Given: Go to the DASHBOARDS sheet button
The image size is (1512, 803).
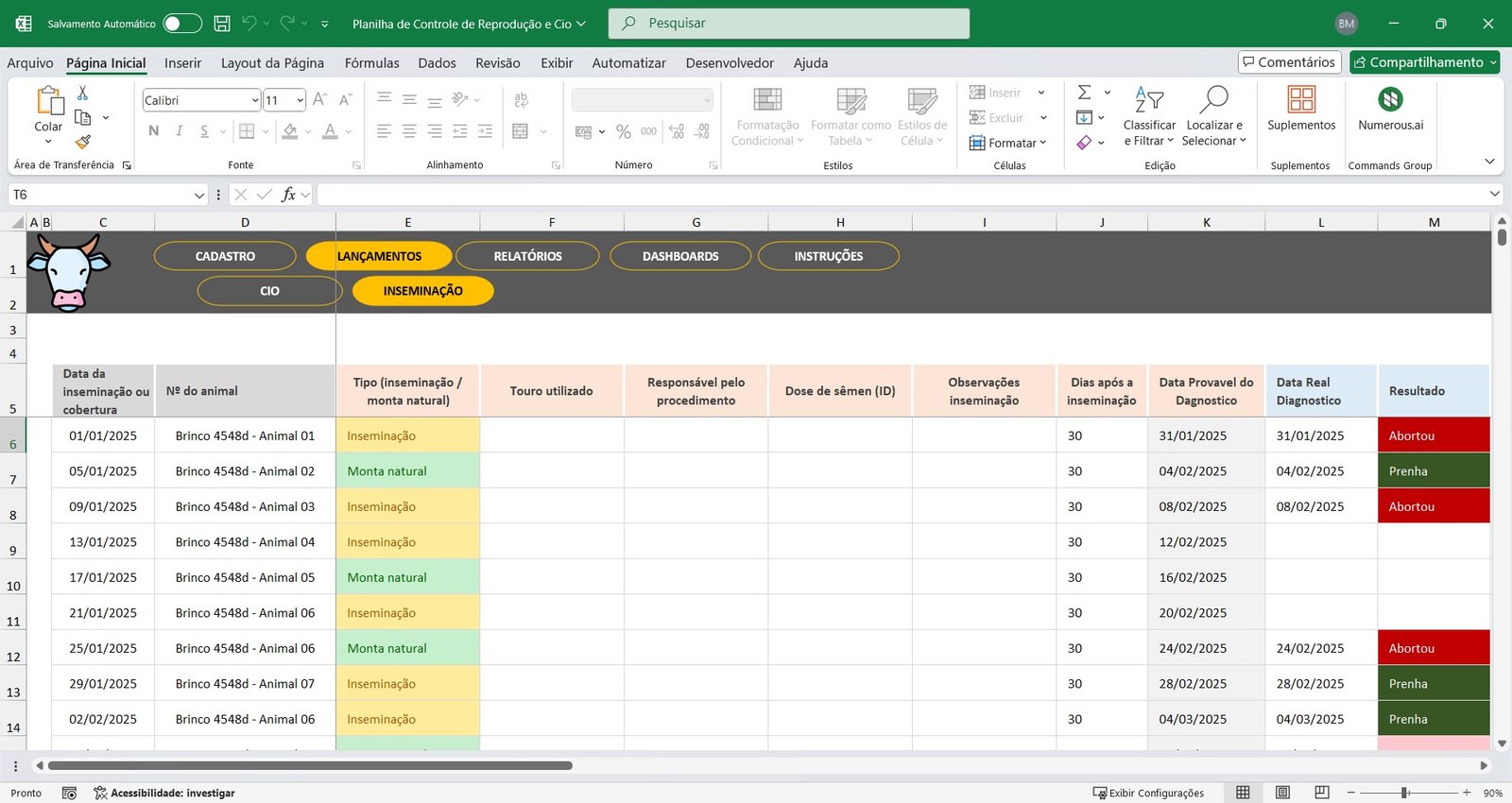Looking at the screenshot, I should pyautogui.click(x=680, y=256).
